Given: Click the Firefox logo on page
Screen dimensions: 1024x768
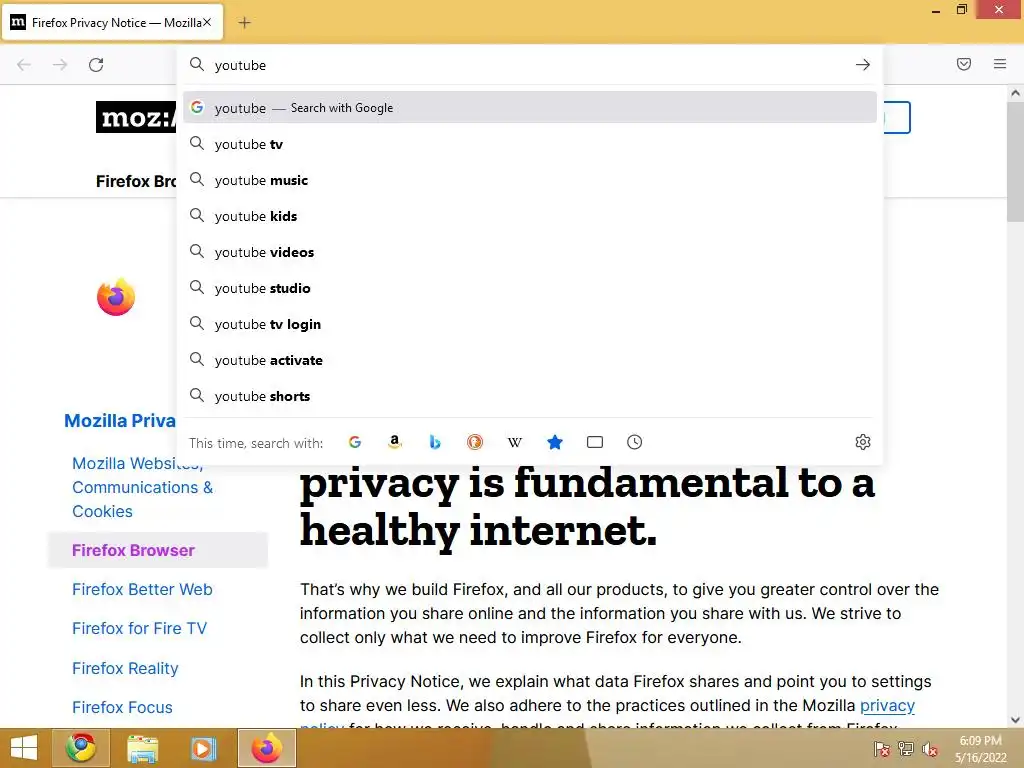Looking at the screenshot, I should pos(116,297).
